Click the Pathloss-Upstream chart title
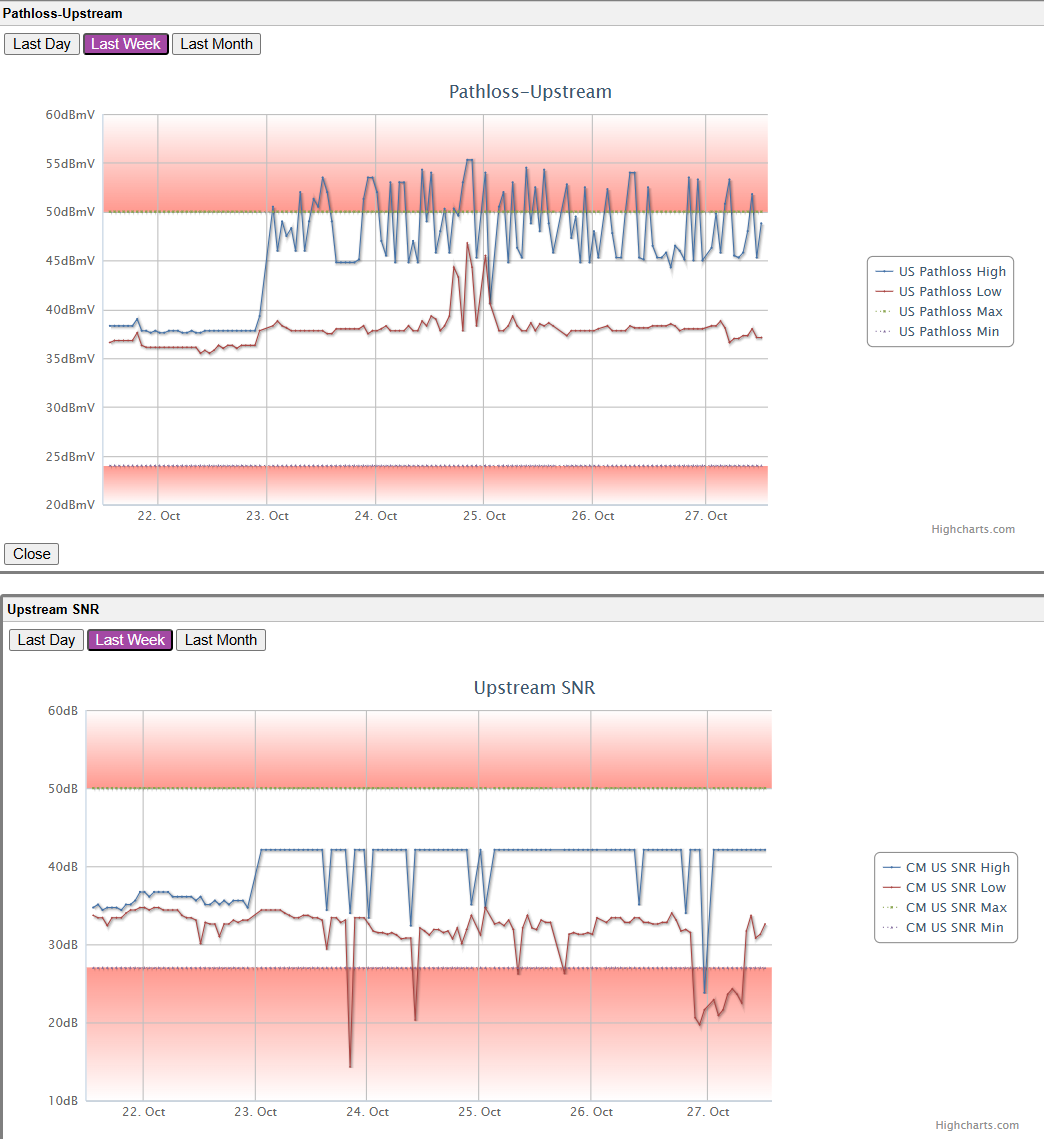The width and height of the screenshot is (1044, 1139). (x=530, y=92)
